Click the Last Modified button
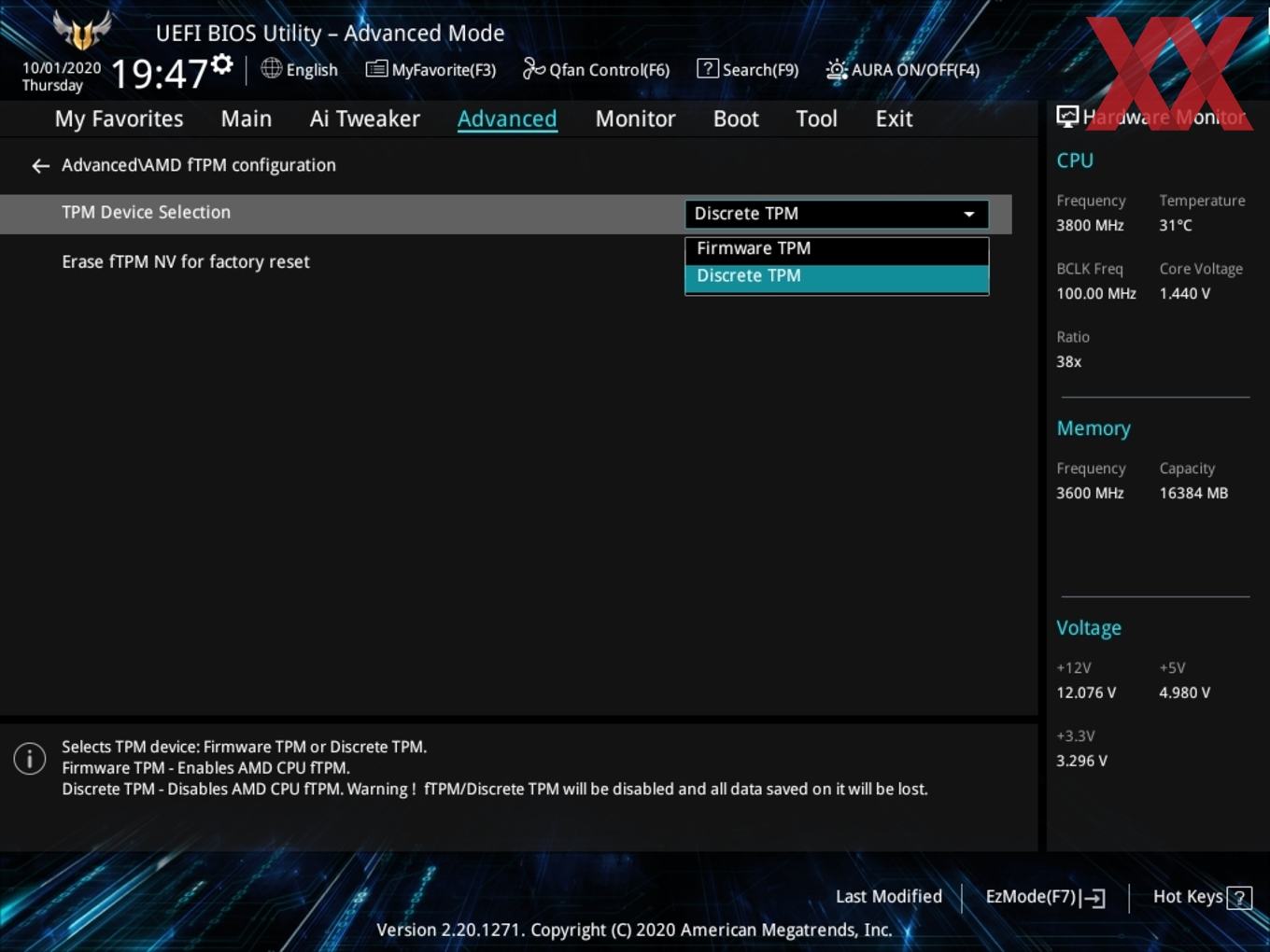 point(889,897)
